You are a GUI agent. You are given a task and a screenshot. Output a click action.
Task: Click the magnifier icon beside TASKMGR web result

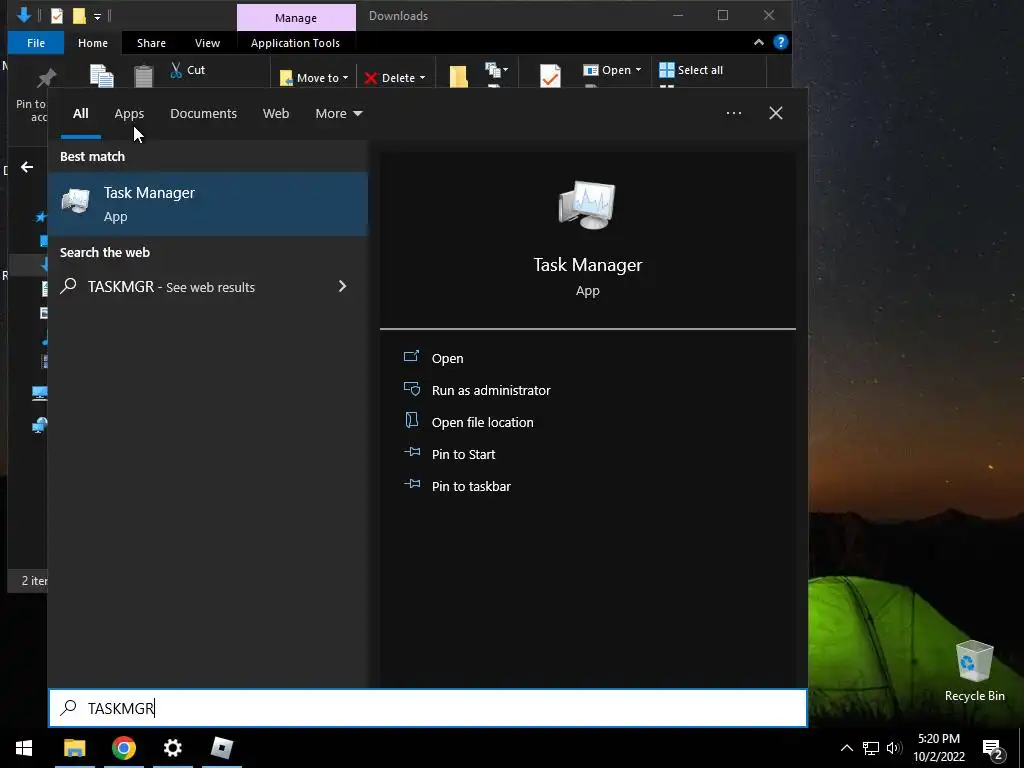coord(69,286)
